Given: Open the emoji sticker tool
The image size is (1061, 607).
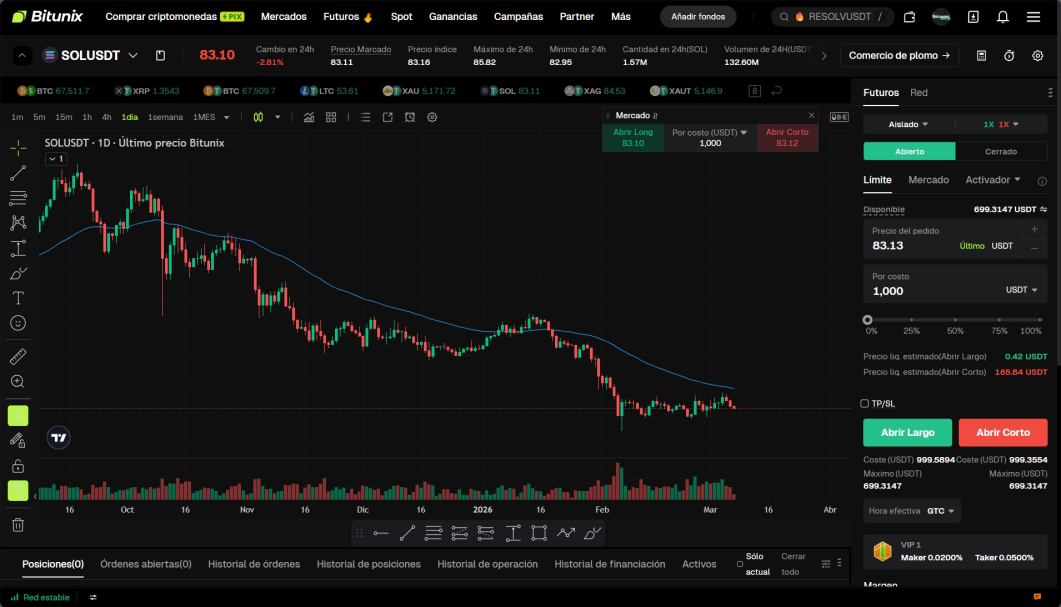Looking at the screenshot, I should pos(18,323).
